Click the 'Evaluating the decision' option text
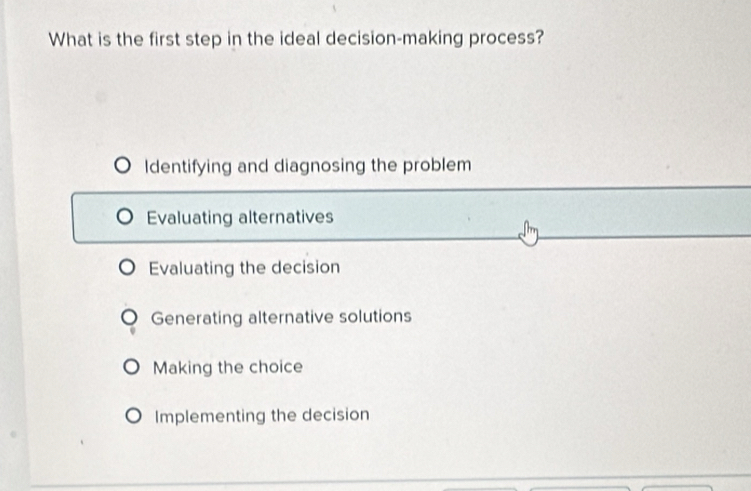751x491 pixels. [244, 268]
